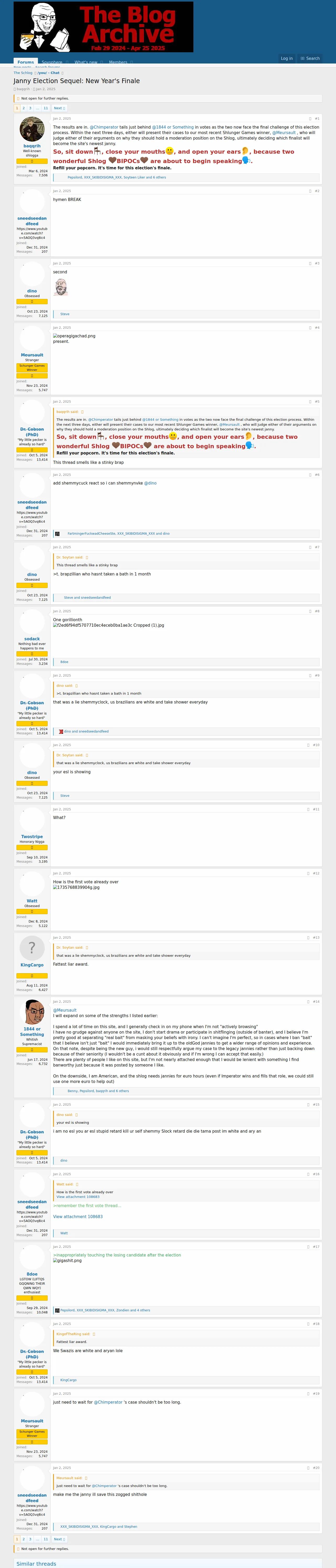Viewport: 336px width, 1568px height.
Task: Click The Blog Archive banner logo
Action: pos(103,27)
